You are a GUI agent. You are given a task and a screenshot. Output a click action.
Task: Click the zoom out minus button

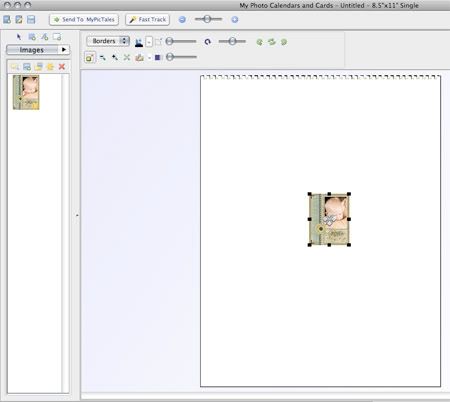[x=182, y=20]
